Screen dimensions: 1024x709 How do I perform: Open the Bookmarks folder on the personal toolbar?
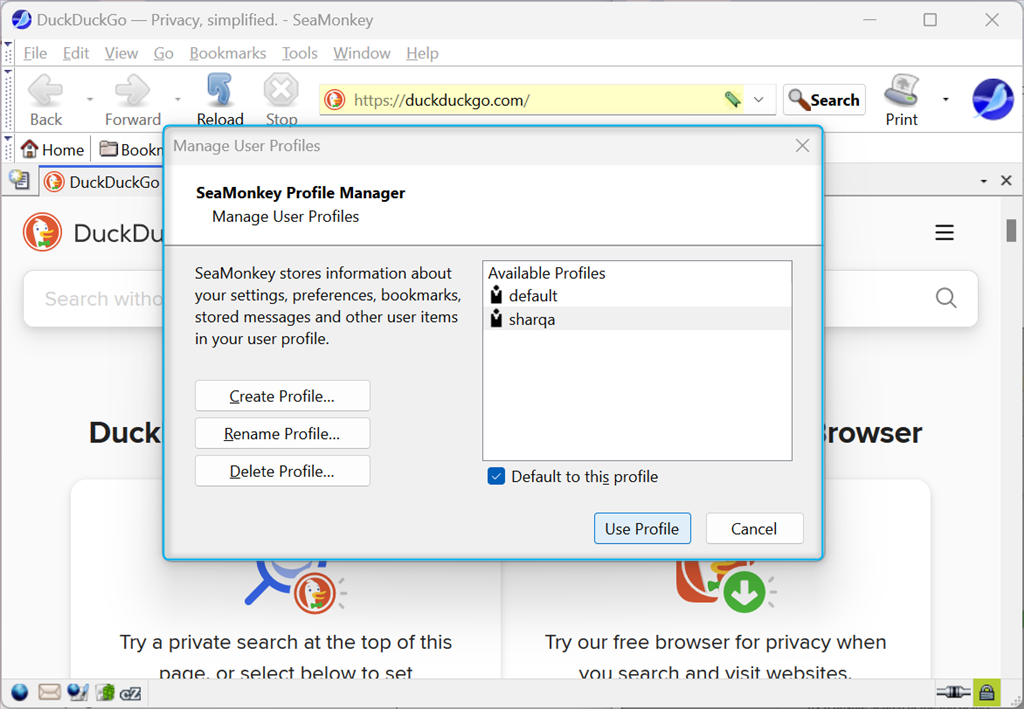131,150
